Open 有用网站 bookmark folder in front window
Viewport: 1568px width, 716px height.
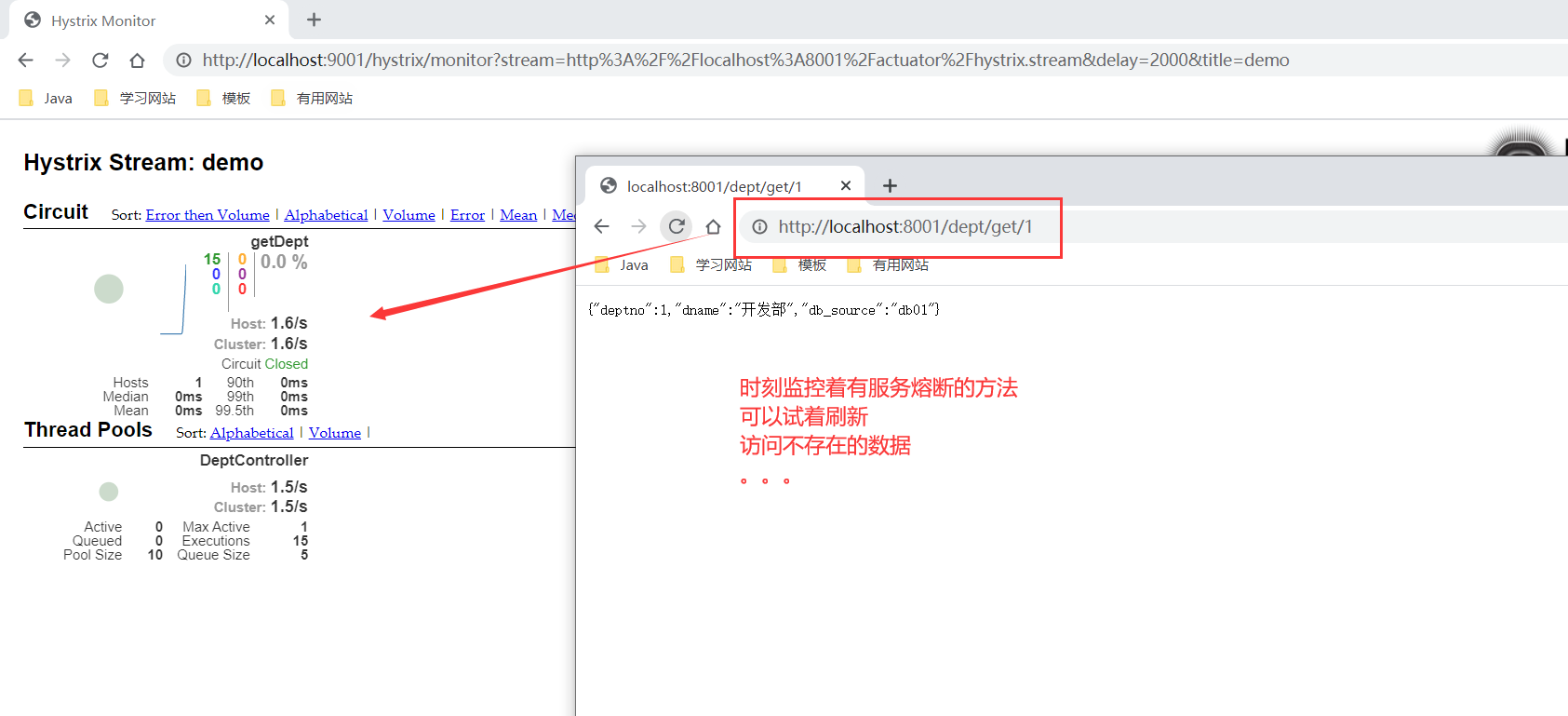click(888, 265)
